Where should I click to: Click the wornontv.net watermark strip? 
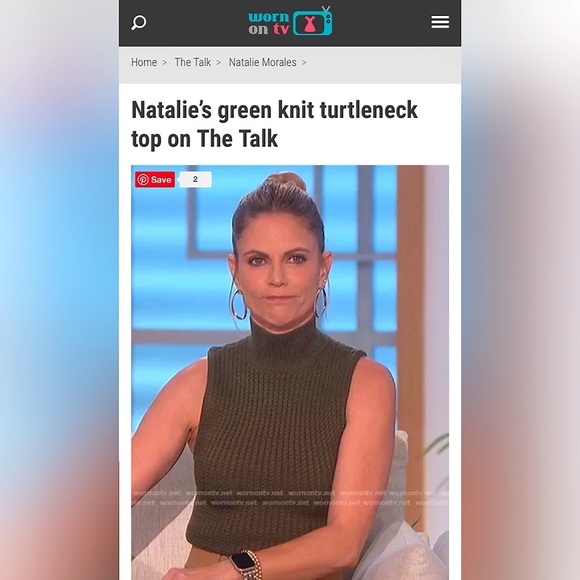click(290, 498)
